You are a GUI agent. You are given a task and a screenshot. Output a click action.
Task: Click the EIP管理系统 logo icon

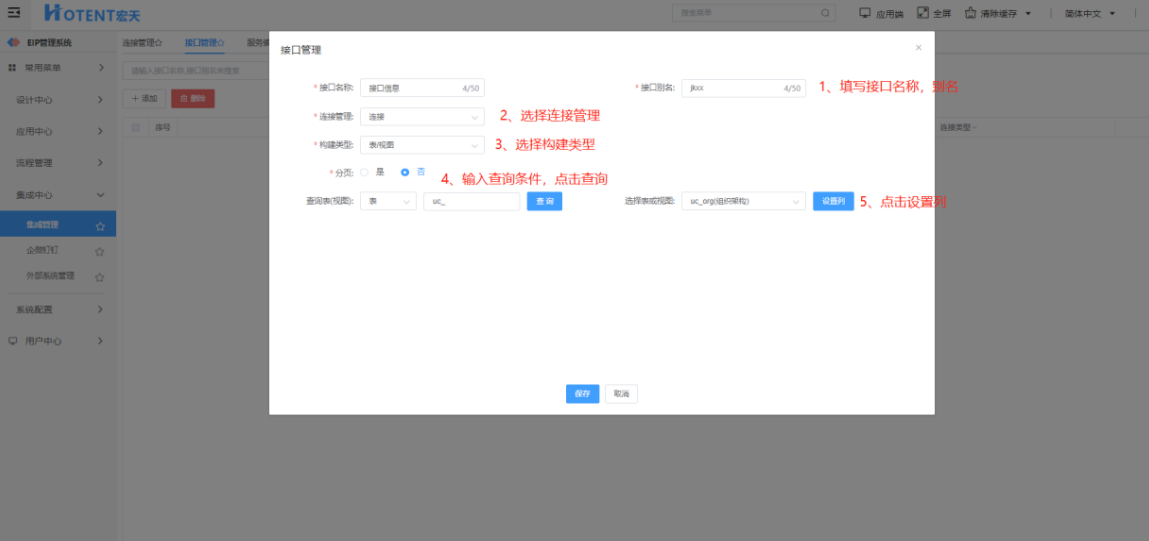tap(13, 43)
